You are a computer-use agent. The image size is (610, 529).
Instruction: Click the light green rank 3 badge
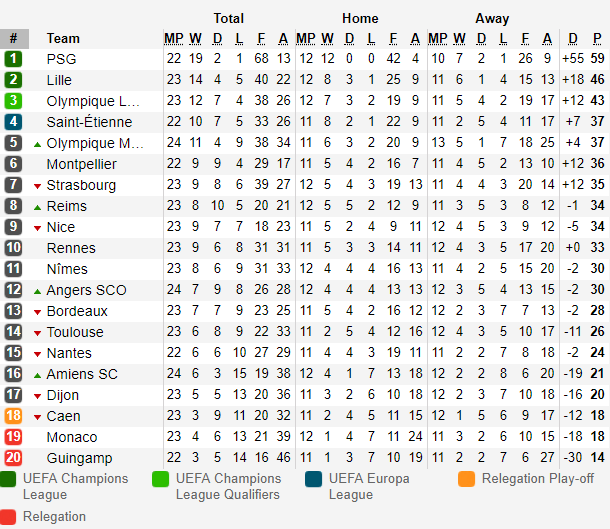13,101
